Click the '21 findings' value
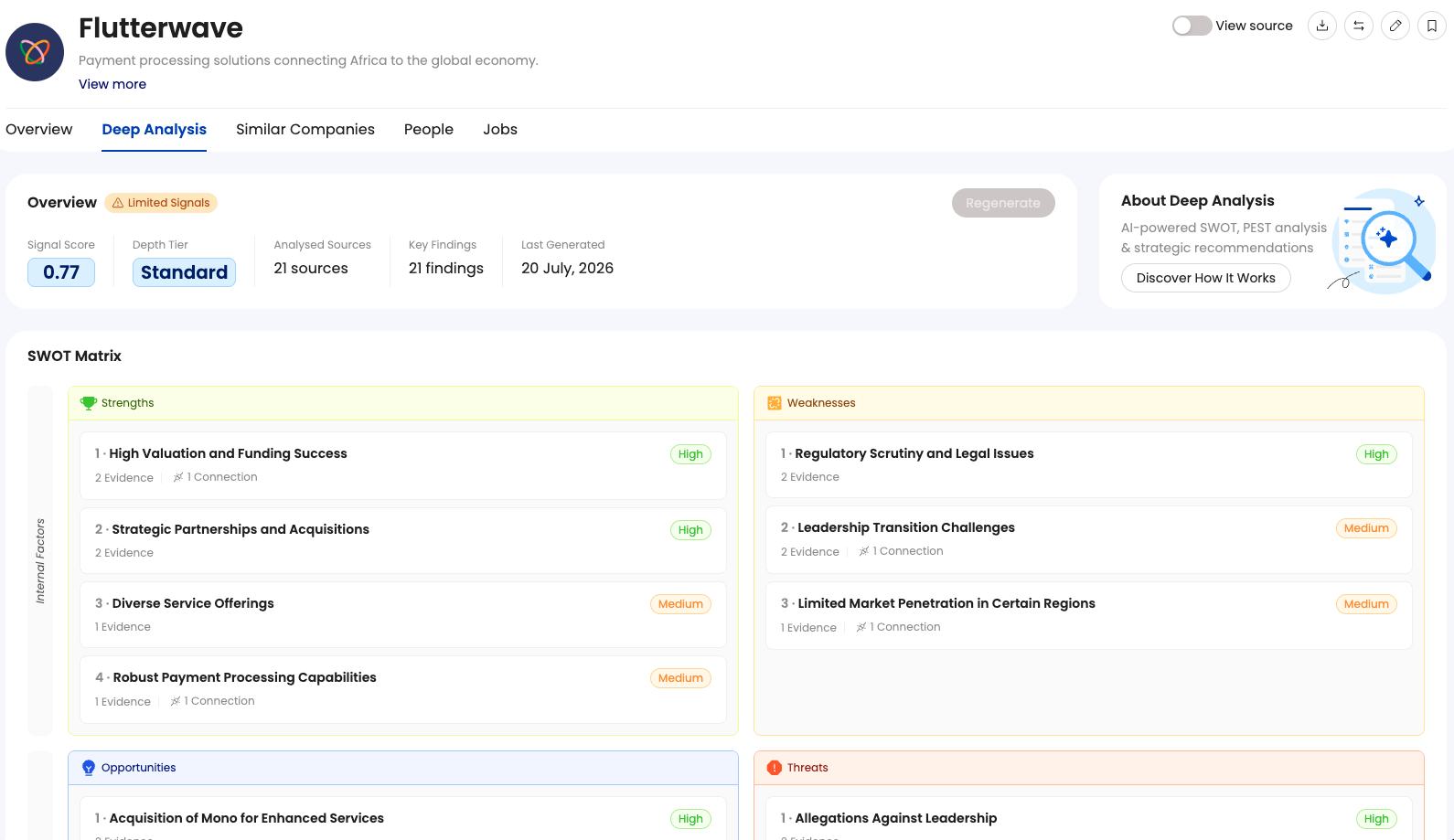Viewport: 1454px width, 840px height. (446, 269)
